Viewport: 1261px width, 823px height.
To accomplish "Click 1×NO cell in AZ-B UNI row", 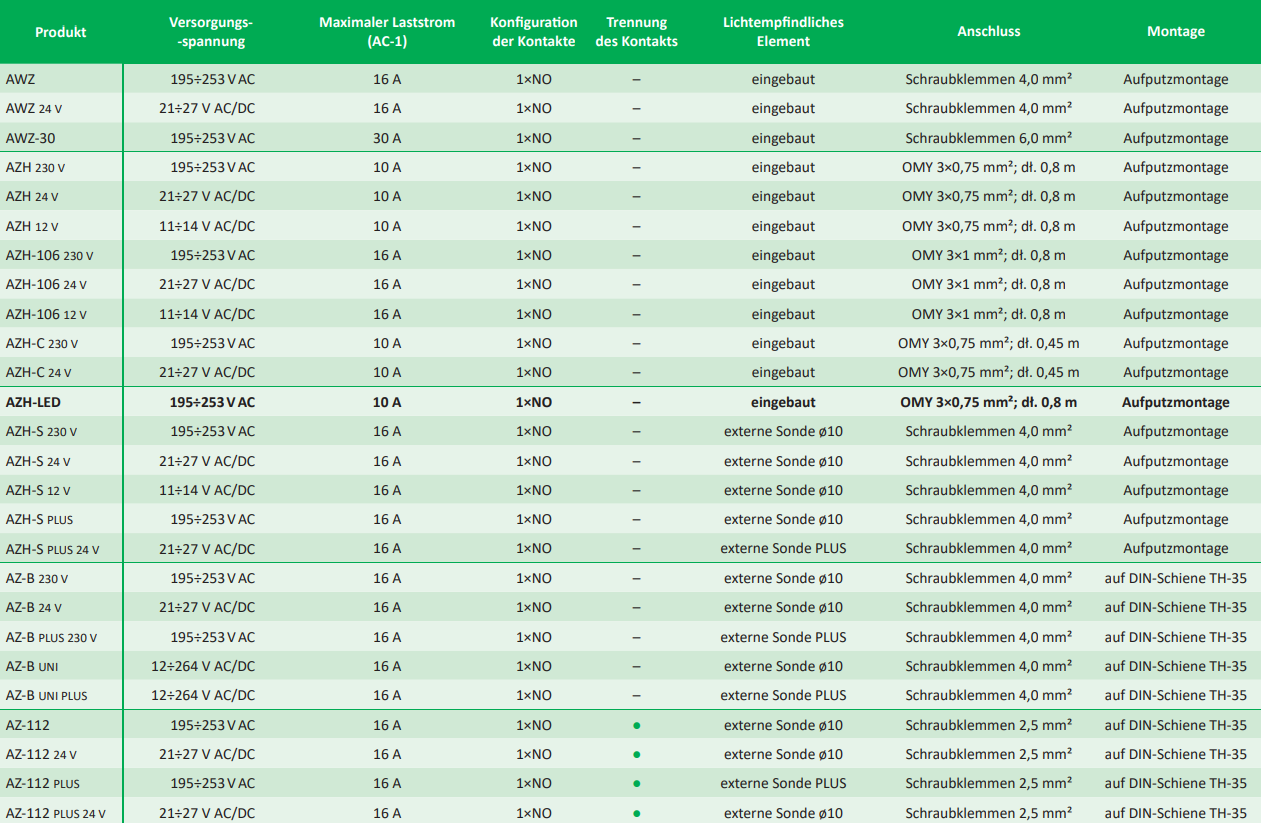I will [534, 666].
